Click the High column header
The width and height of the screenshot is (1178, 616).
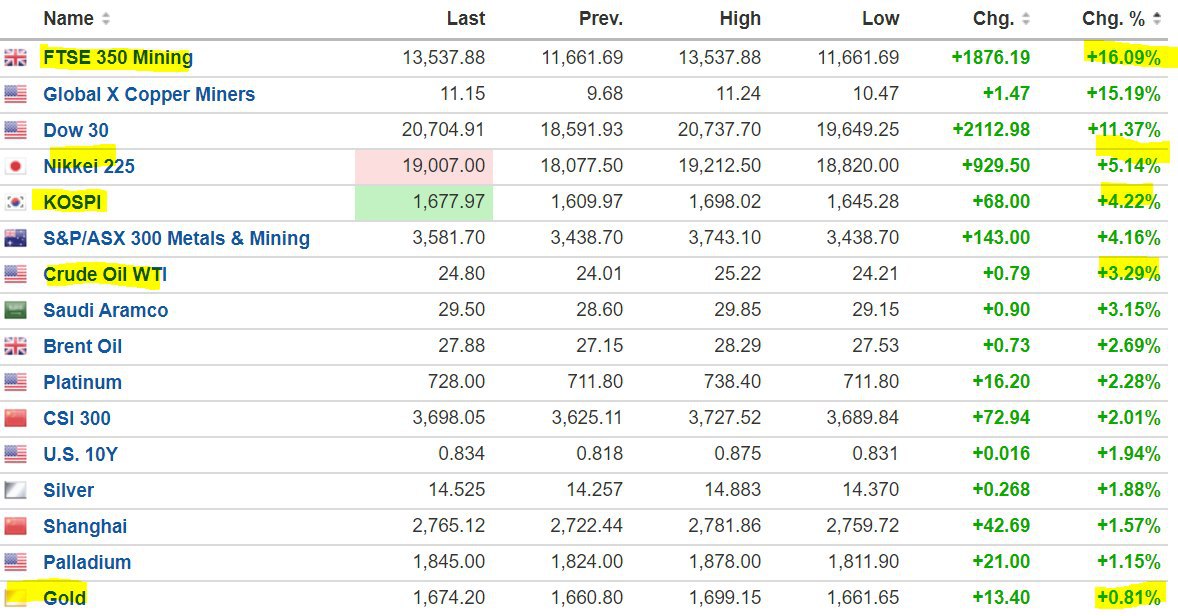click(x=740, y=19)
